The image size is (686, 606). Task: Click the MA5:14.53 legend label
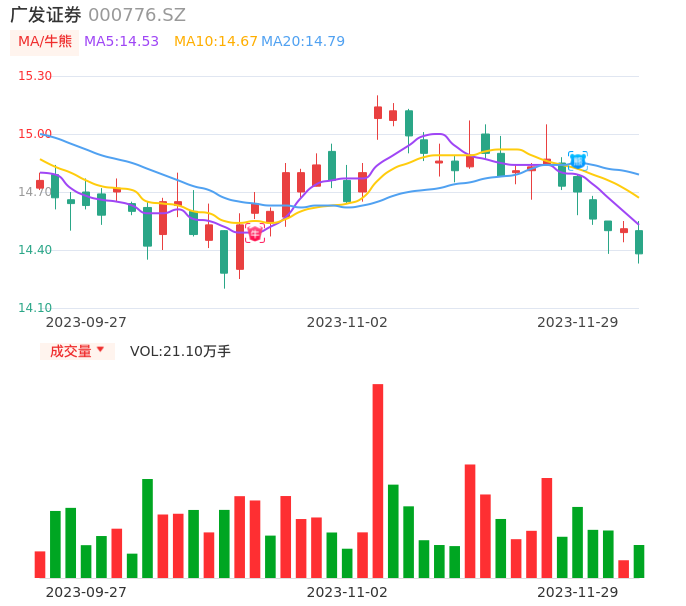[121, 42]
